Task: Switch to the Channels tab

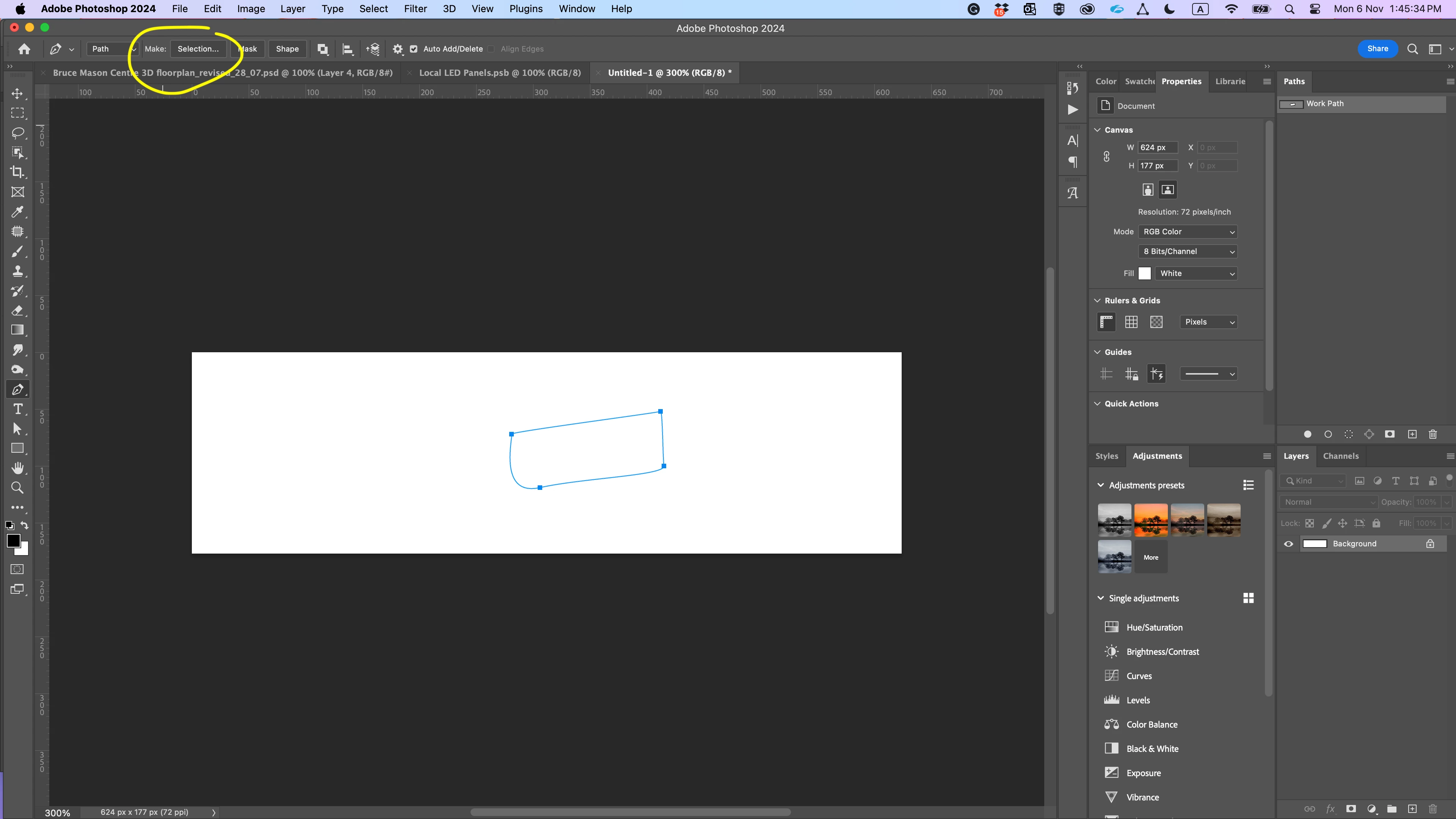Action: pyautogui.click(x=1341, y=456)
